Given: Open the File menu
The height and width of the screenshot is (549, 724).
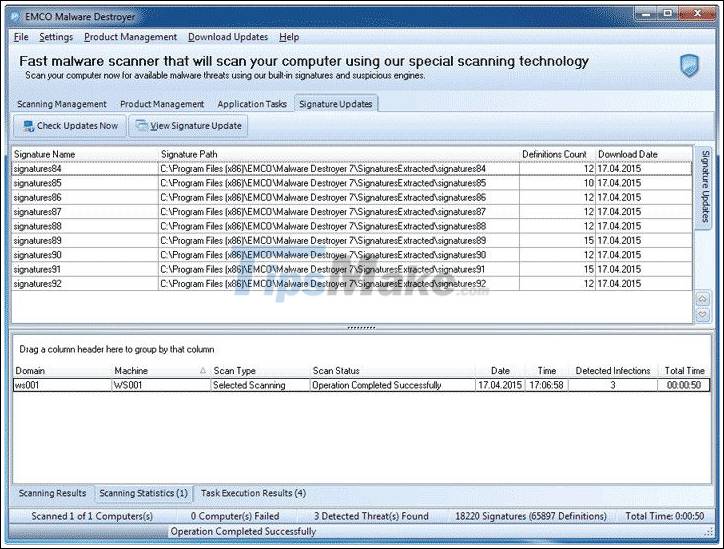Looking at the screenshot, I should pyautogui.click(x=21, y=37).
